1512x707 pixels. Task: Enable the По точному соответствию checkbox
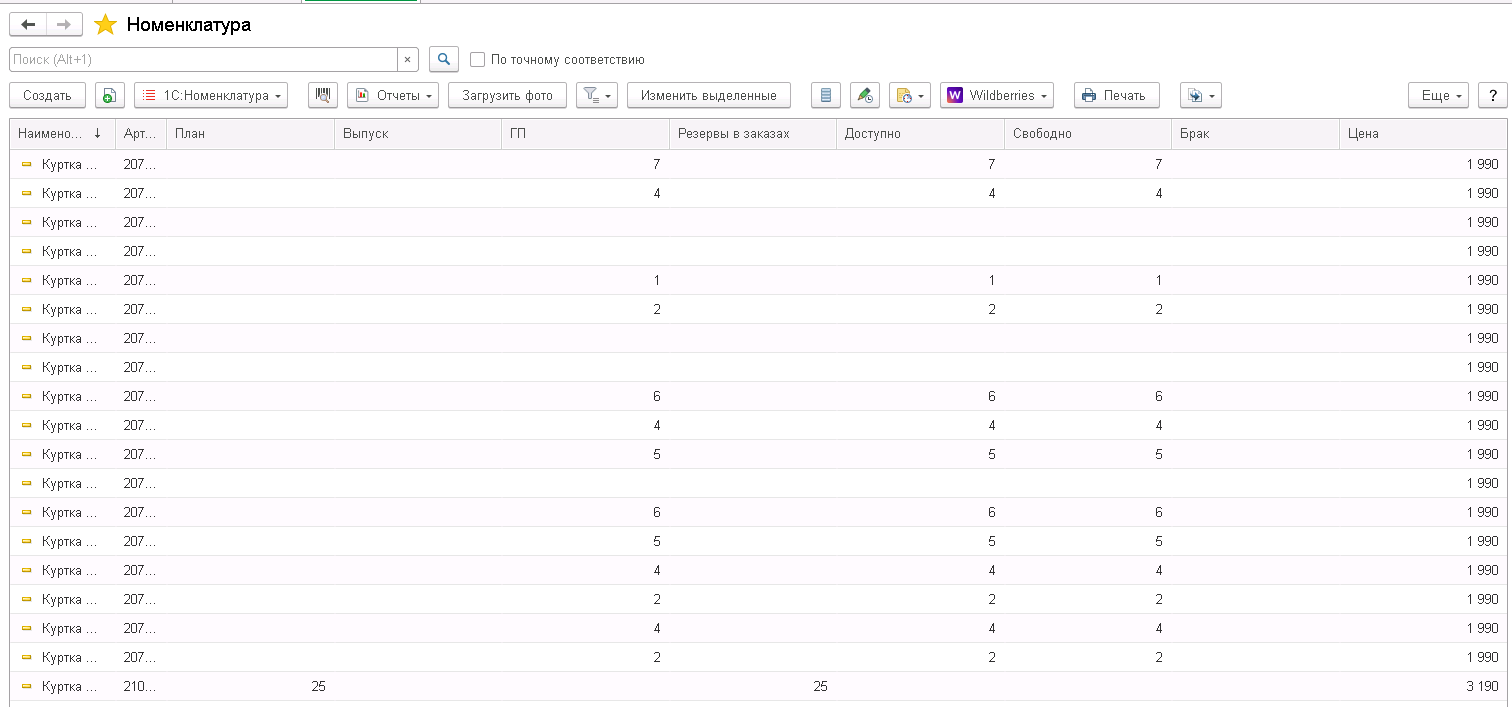tap(478, 60)
